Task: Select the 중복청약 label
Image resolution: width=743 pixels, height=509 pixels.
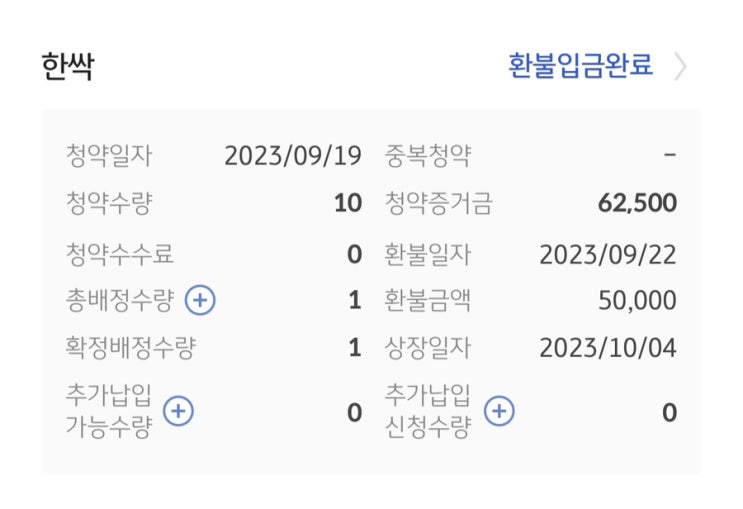Action: 427,155
